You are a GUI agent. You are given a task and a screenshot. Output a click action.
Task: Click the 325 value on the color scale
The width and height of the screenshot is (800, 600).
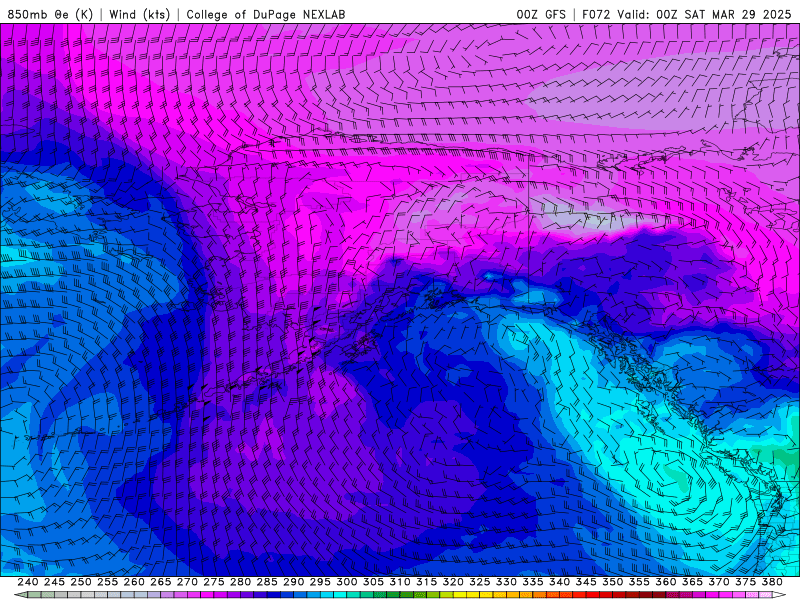click(x=480, y=582)
